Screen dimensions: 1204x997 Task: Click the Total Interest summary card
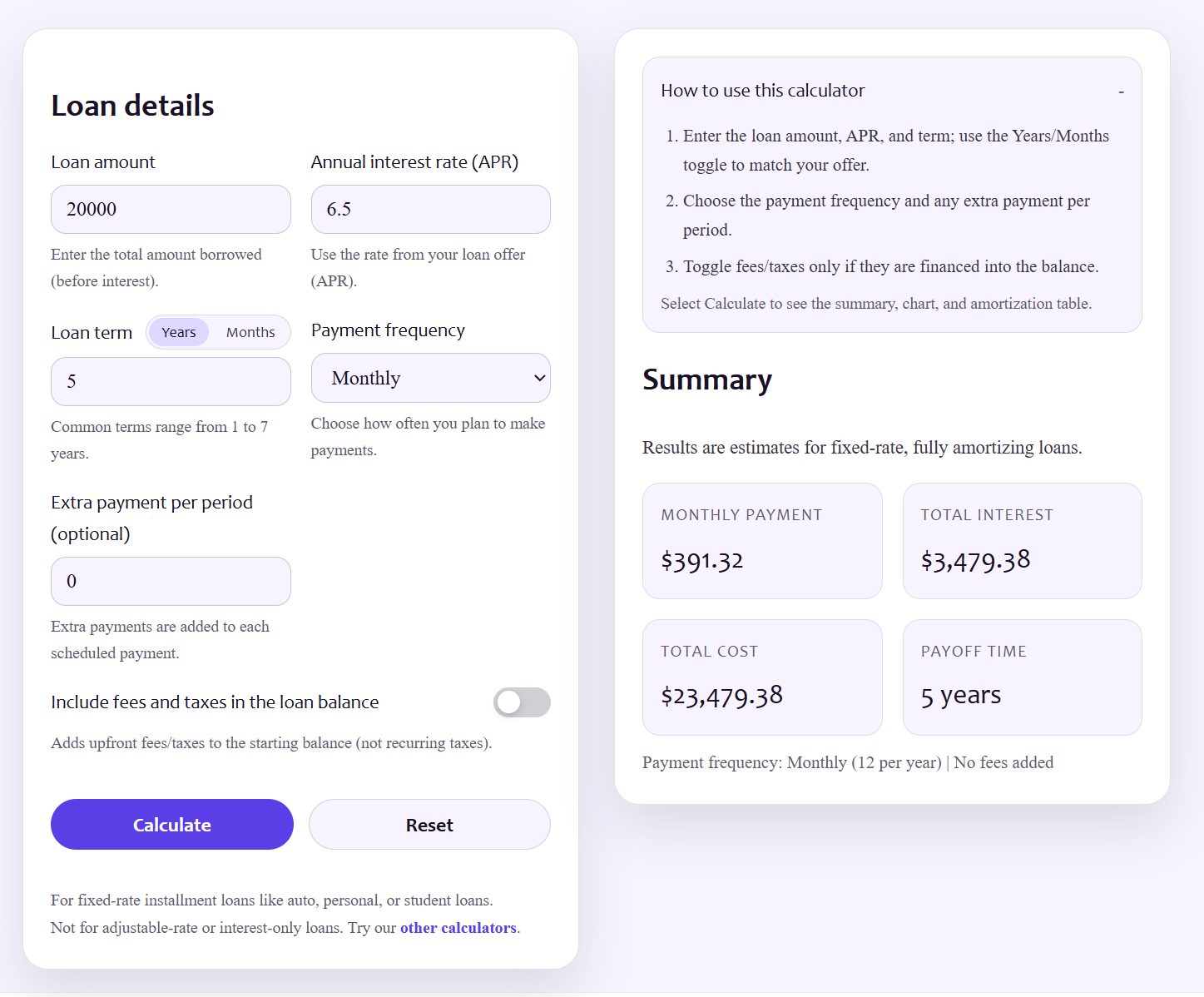(1022, 541)
